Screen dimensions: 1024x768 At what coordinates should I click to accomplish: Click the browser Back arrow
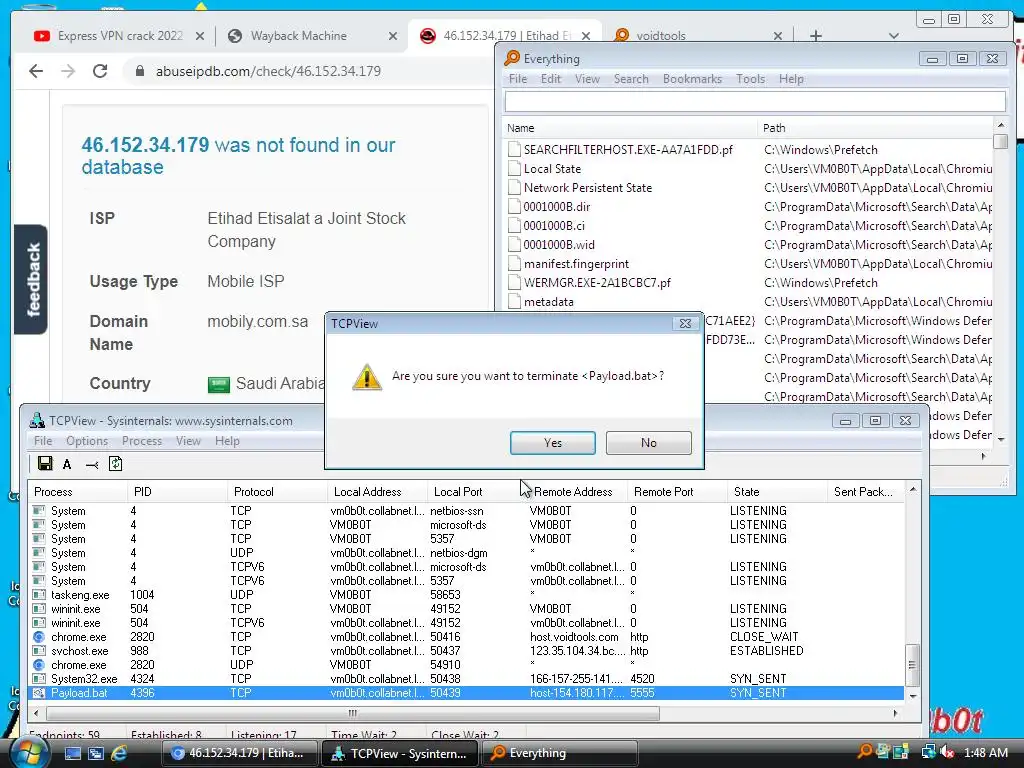point(36,71)
